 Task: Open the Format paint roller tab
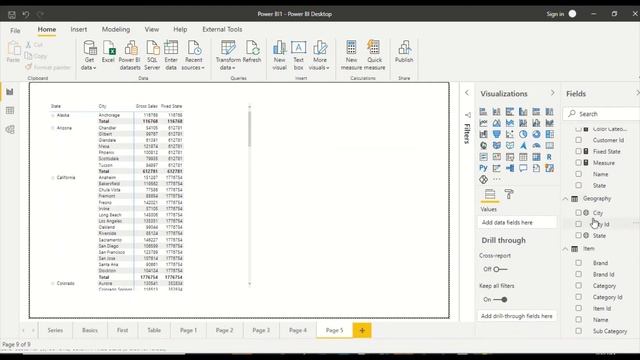[x=509, y=194]
